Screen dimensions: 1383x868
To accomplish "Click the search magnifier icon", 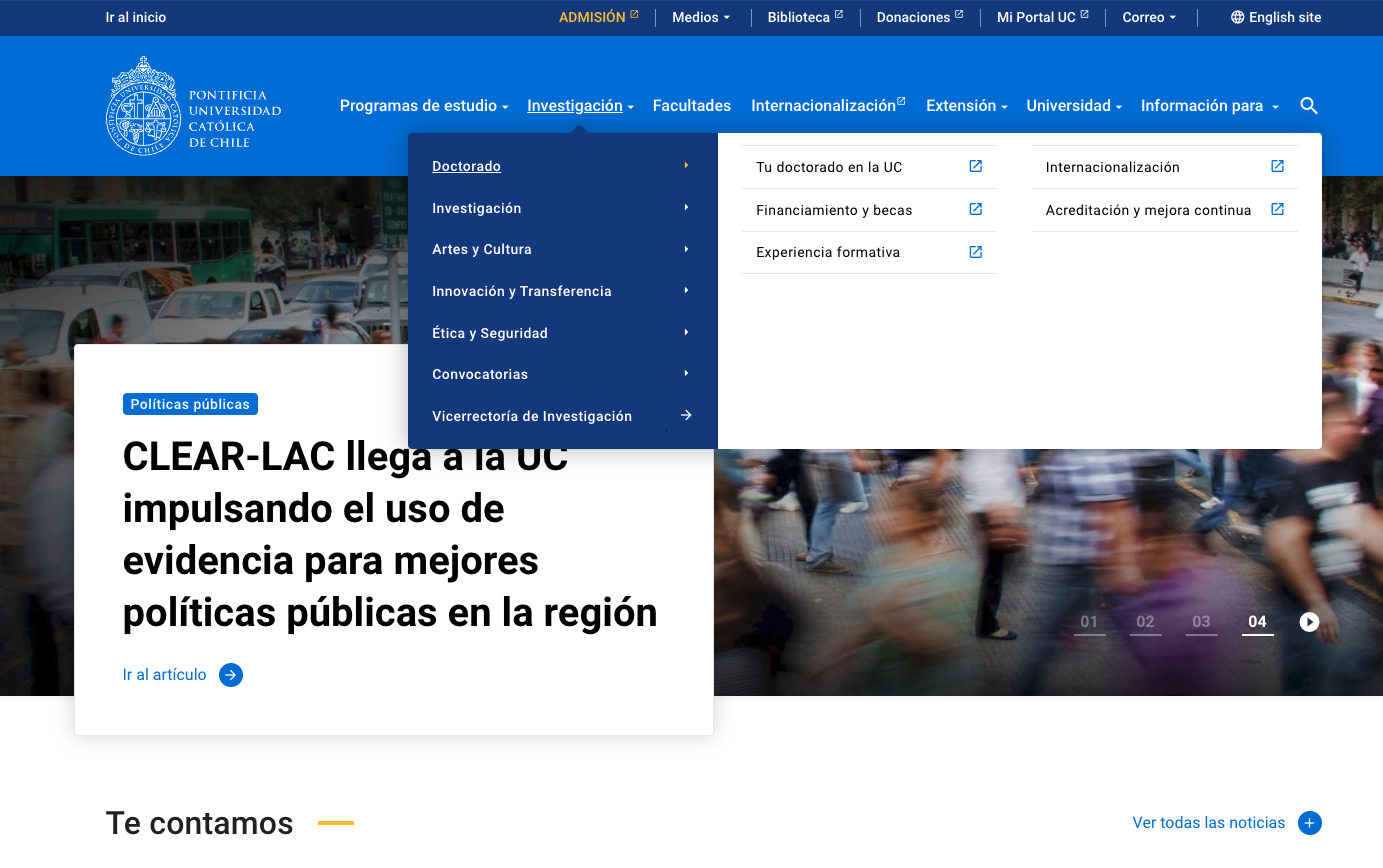I will pyautogui.click(x=1309, y=106).
